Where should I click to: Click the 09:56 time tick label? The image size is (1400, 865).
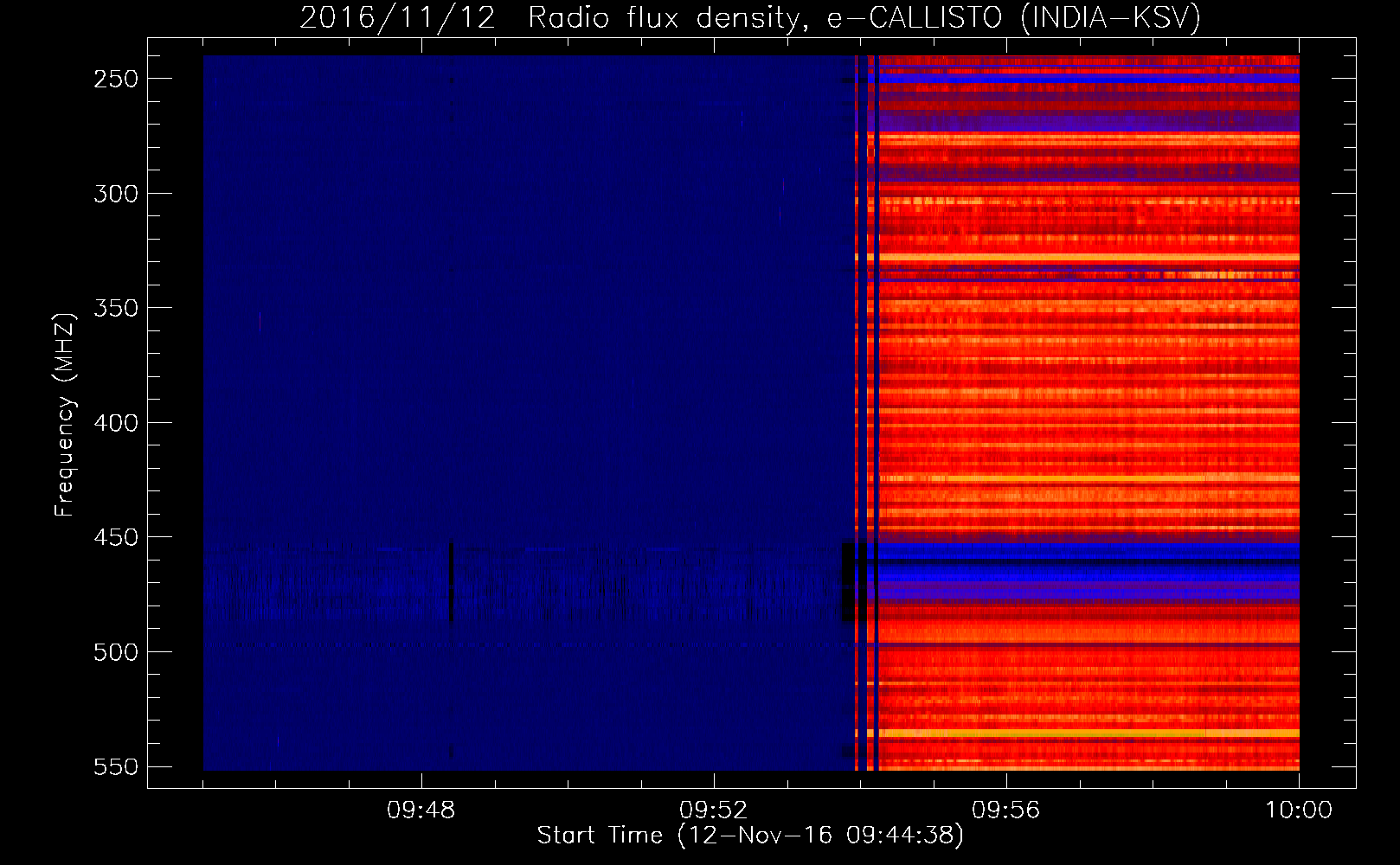[1006, 811]
